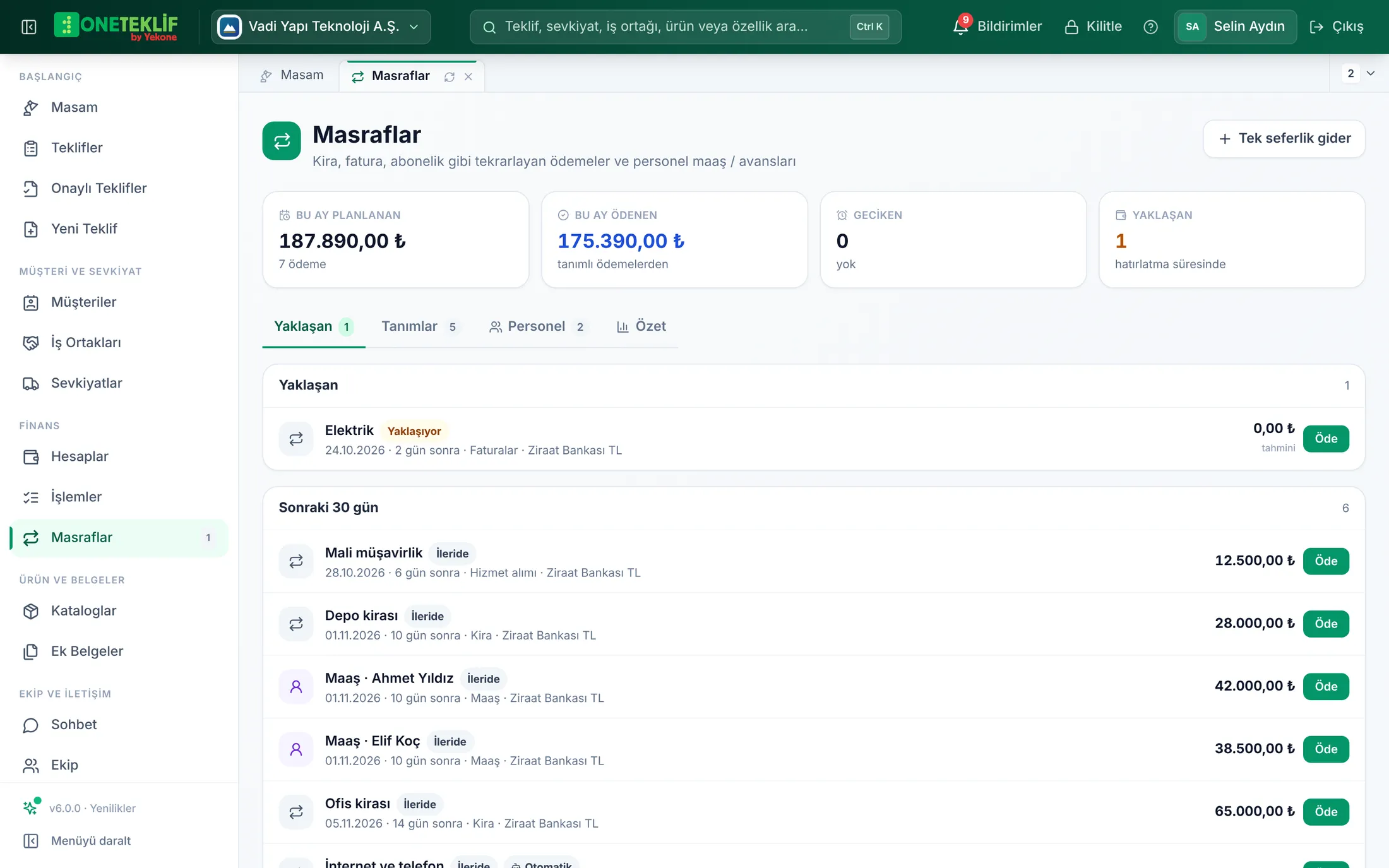
Task: Switch to the Personel tab
Action: pyautogui.click(x=538, y=326)
